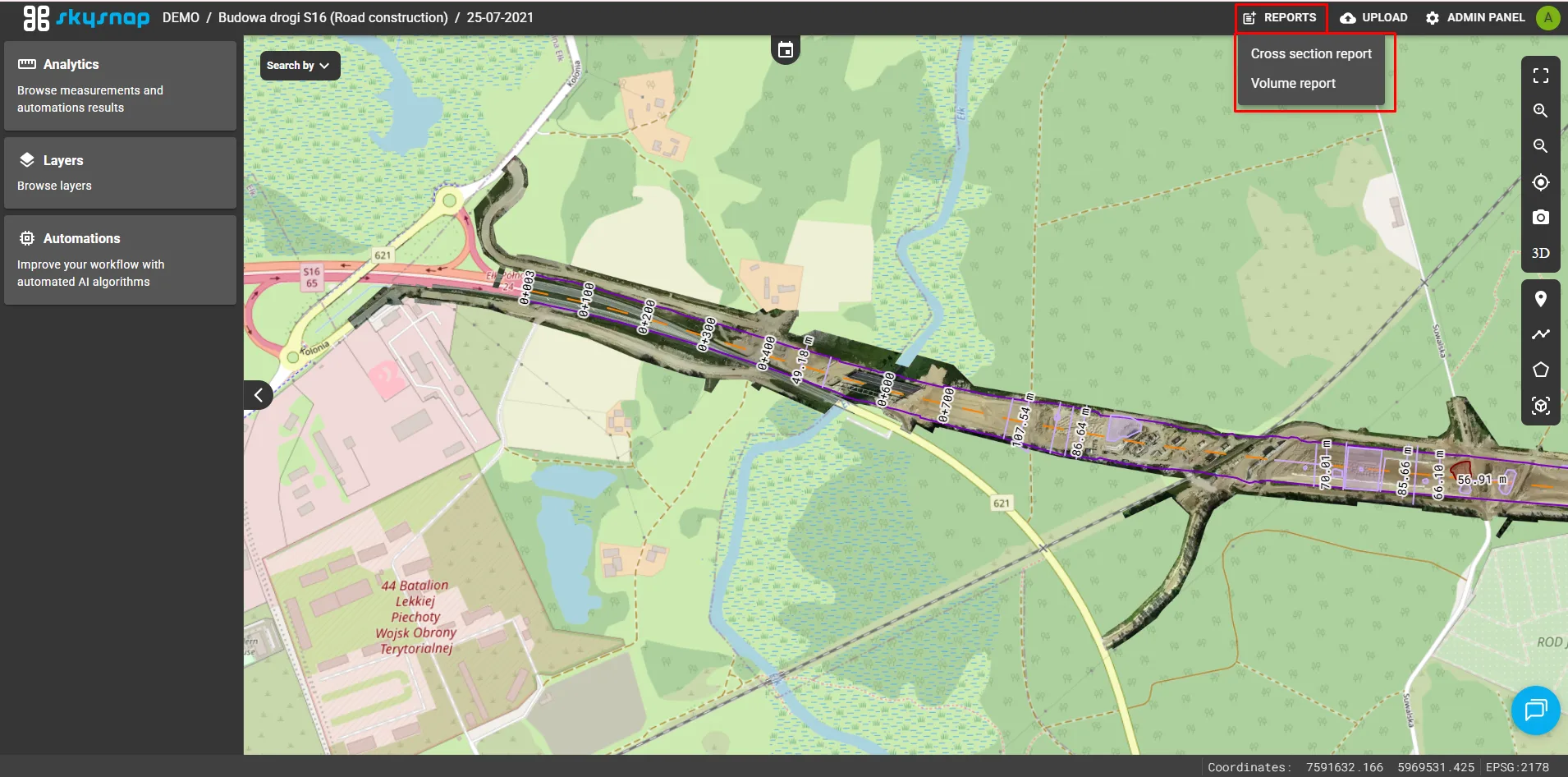Viewport: 1568px width, 777px height.
Task: Expand the Search by dropdown
Action: click(x=300, y=66)
